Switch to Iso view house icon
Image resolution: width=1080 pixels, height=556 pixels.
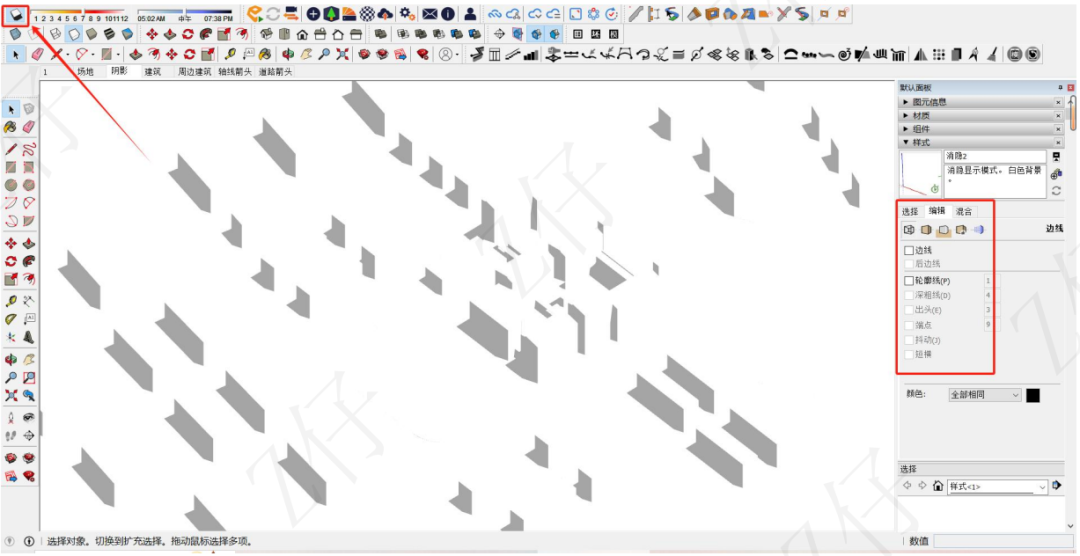click(266, 33)
